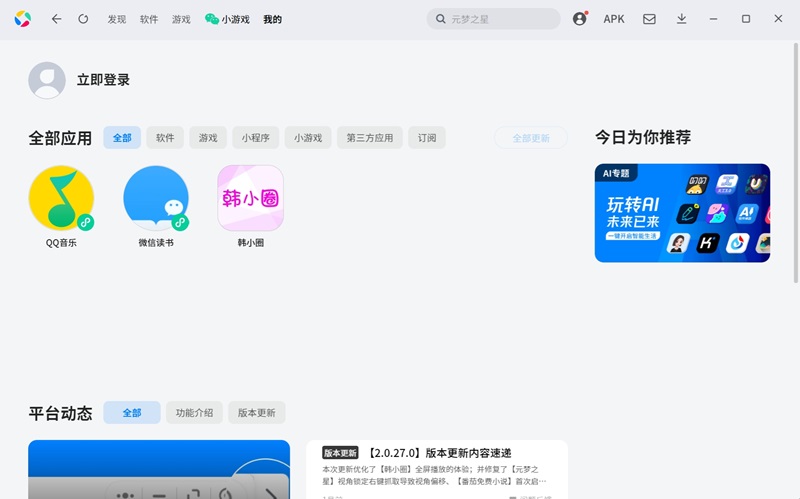Viewport: 800px width, 499px height.
Task: Select the 我的 tab
Action: 272,19
